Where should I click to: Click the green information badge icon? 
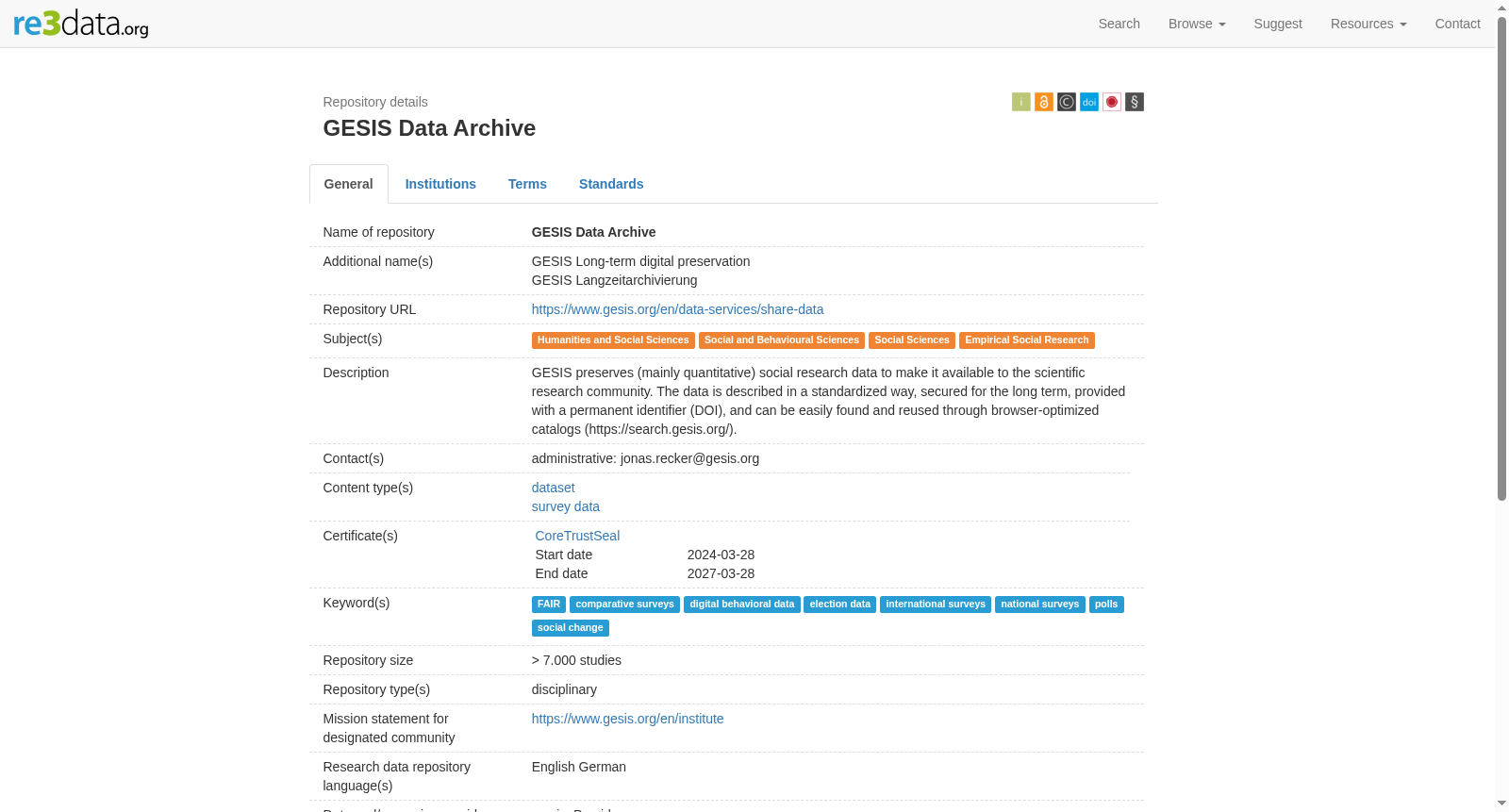click(x=1020, y=102)
